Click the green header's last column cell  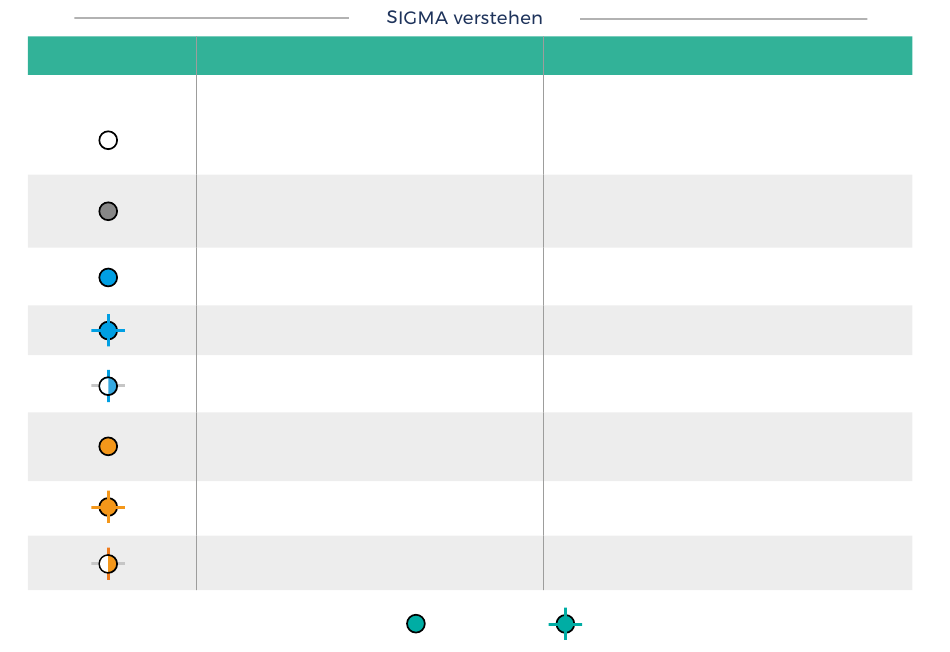point(728,56)
